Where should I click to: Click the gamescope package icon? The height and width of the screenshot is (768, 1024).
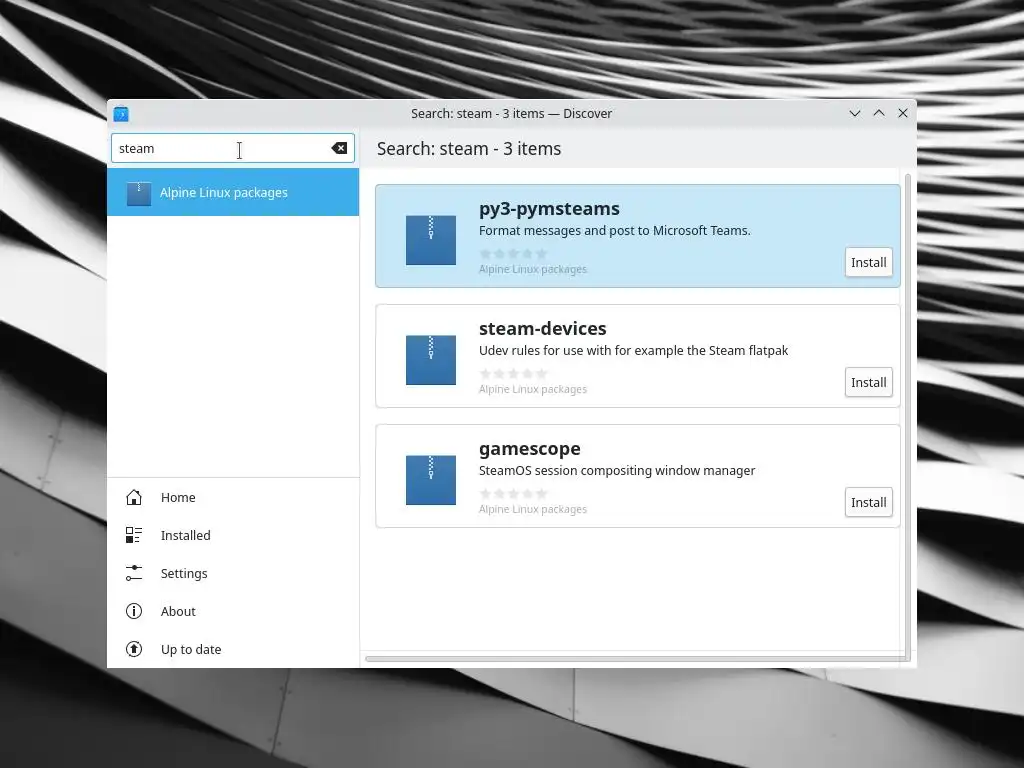coord(431,480)
